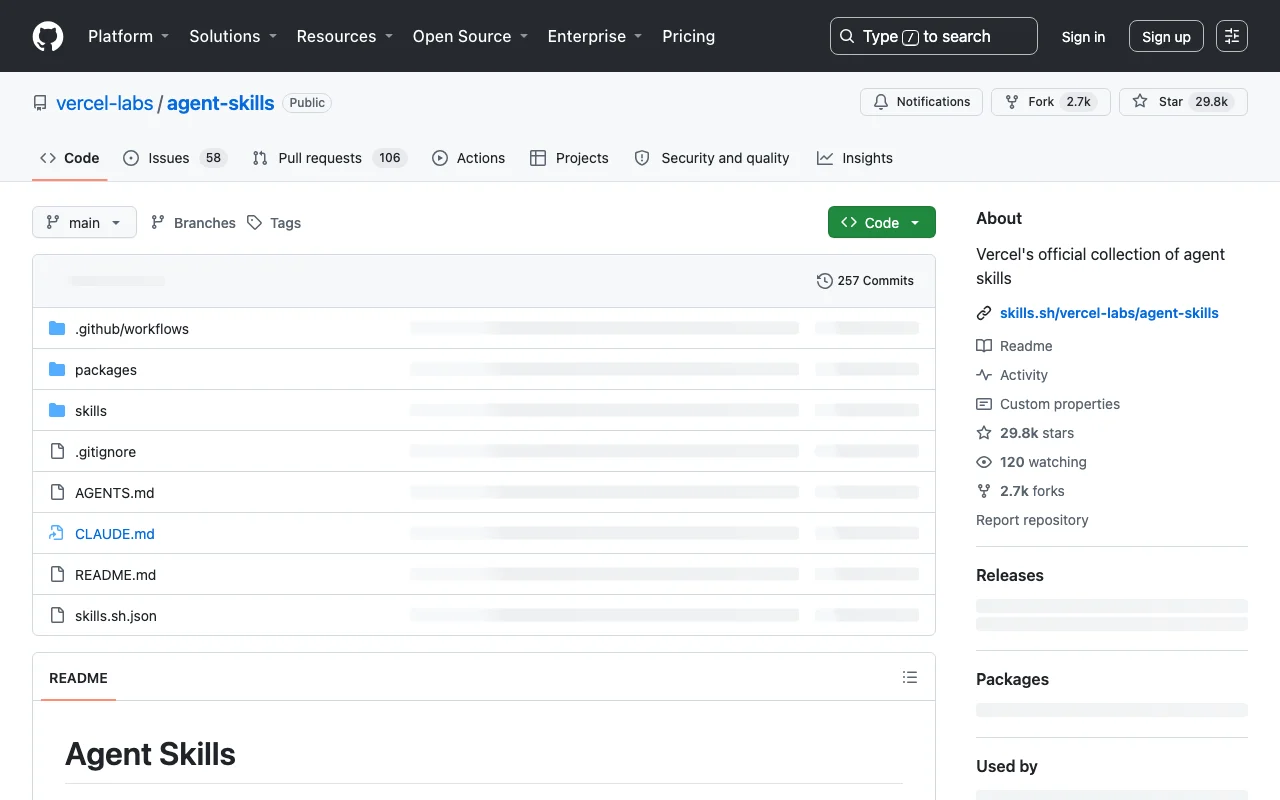Open skills.sh/vercel-labs/agent-skills link
1280x800 pixels.
[x=1109, y=313]
